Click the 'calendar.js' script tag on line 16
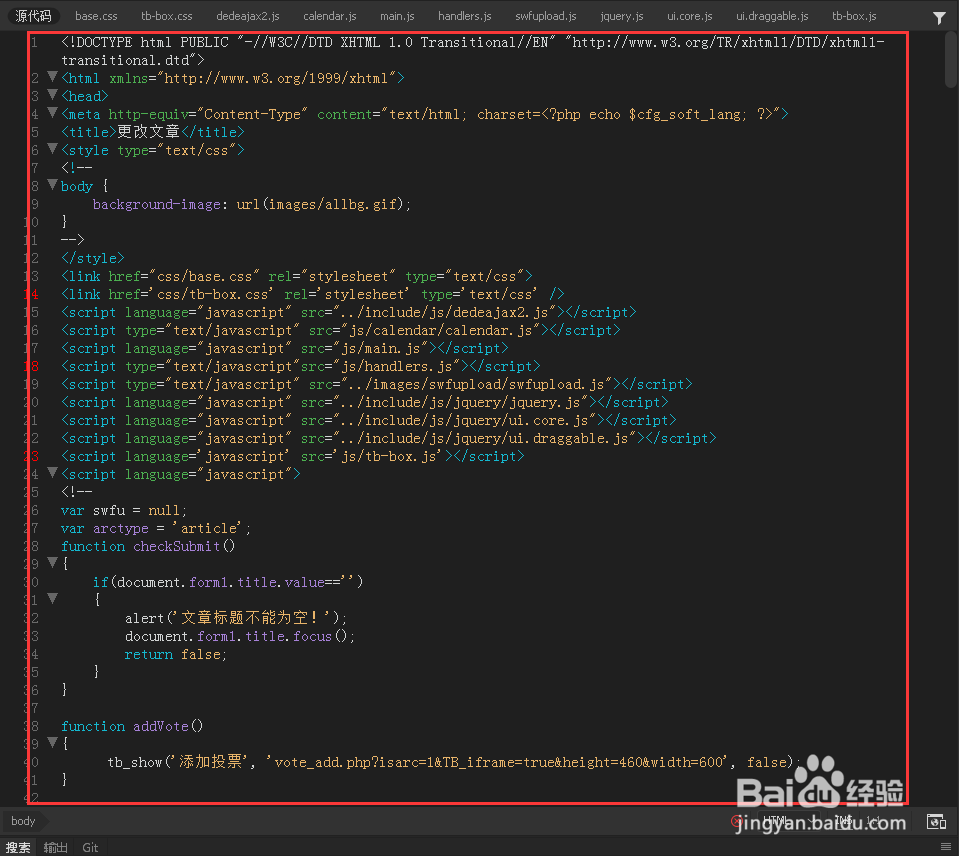 click(x=341, y=331)
